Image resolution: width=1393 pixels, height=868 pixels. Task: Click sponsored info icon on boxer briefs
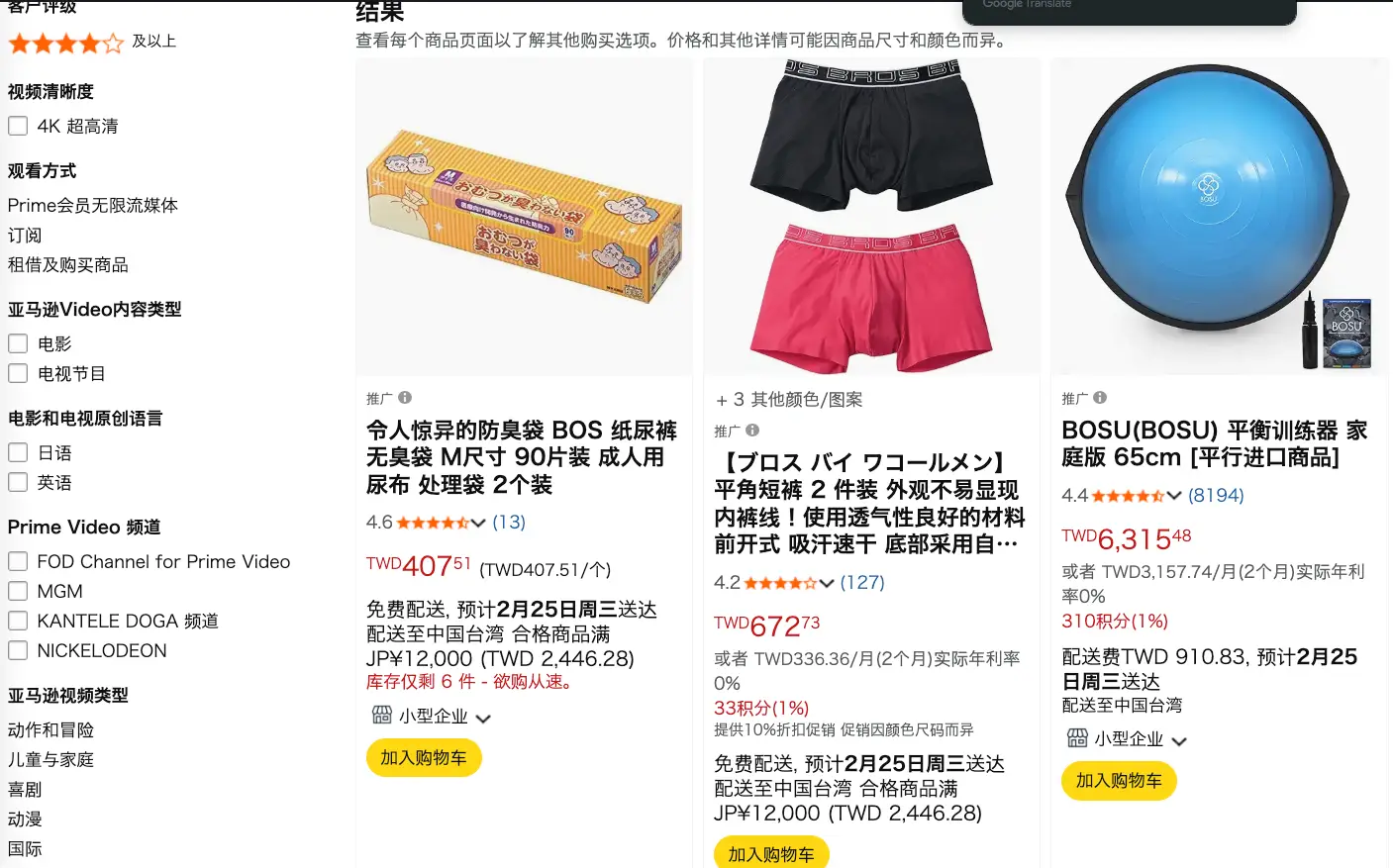752,431
